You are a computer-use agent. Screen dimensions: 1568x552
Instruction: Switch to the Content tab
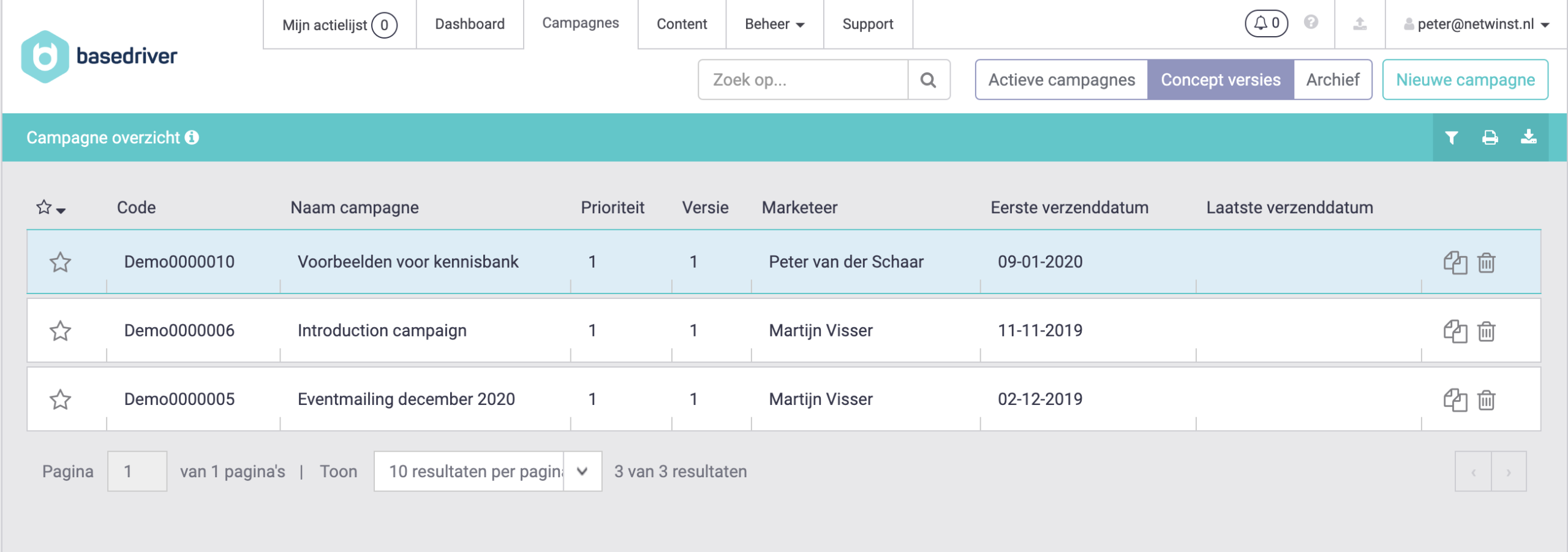pyautogui.click(x=682, y=25)
